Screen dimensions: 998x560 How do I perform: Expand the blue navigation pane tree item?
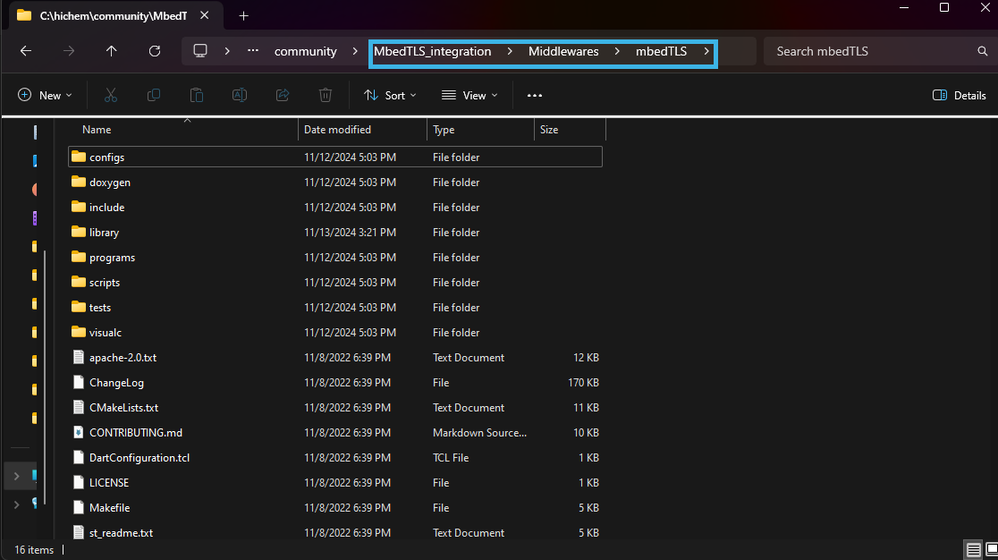[17, 476]
